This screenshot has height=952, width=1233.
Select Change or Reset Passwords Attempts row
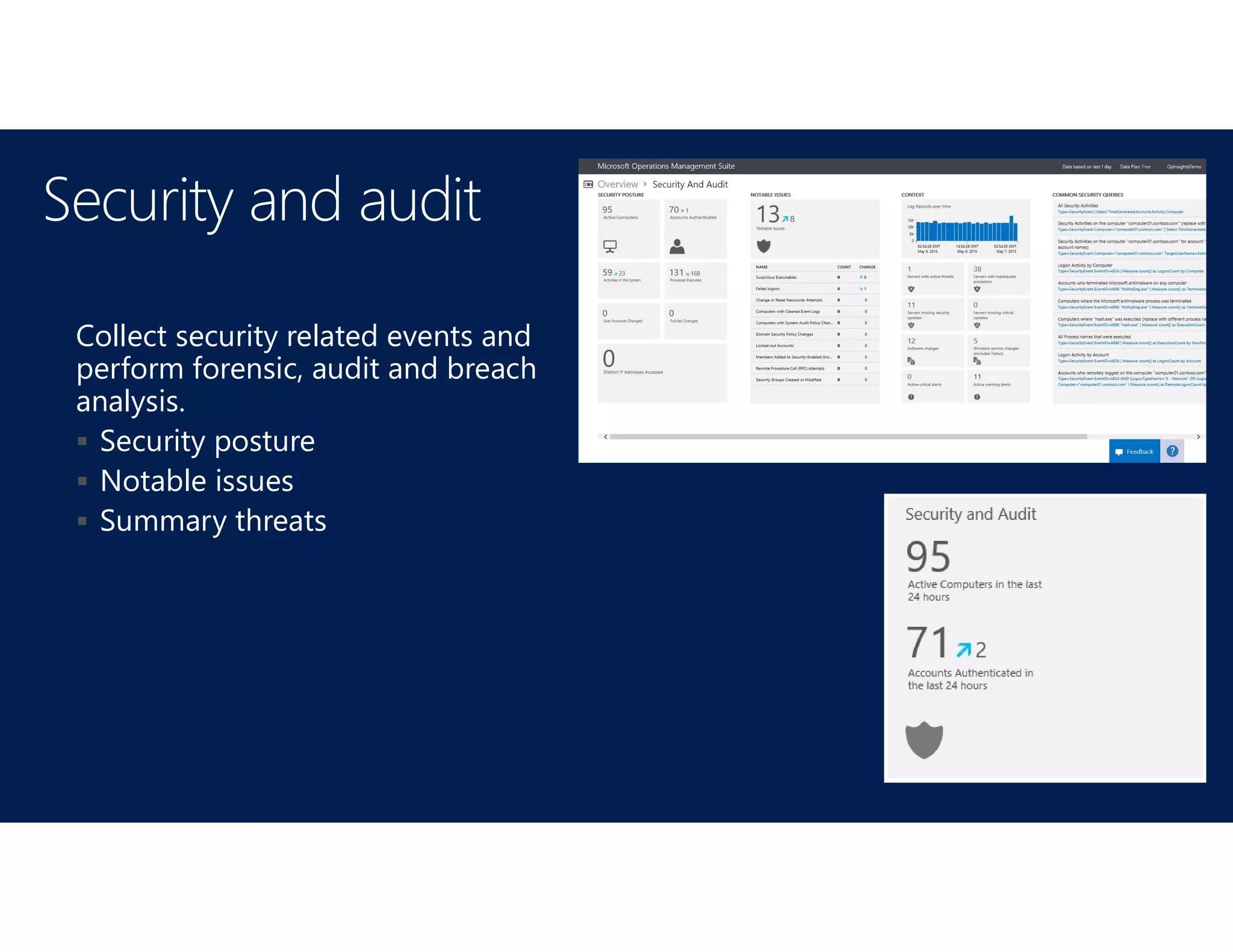coord(815,300)
